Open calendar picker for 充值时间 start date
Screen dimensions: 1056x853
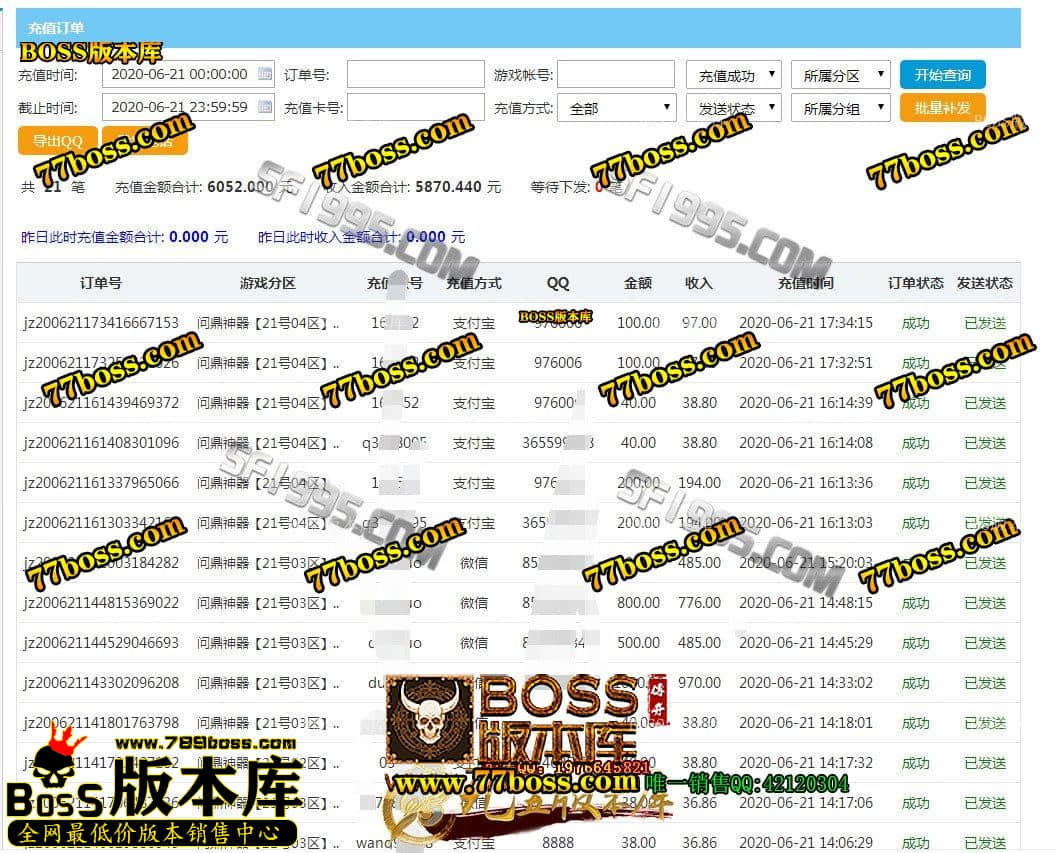pos(265,74)
